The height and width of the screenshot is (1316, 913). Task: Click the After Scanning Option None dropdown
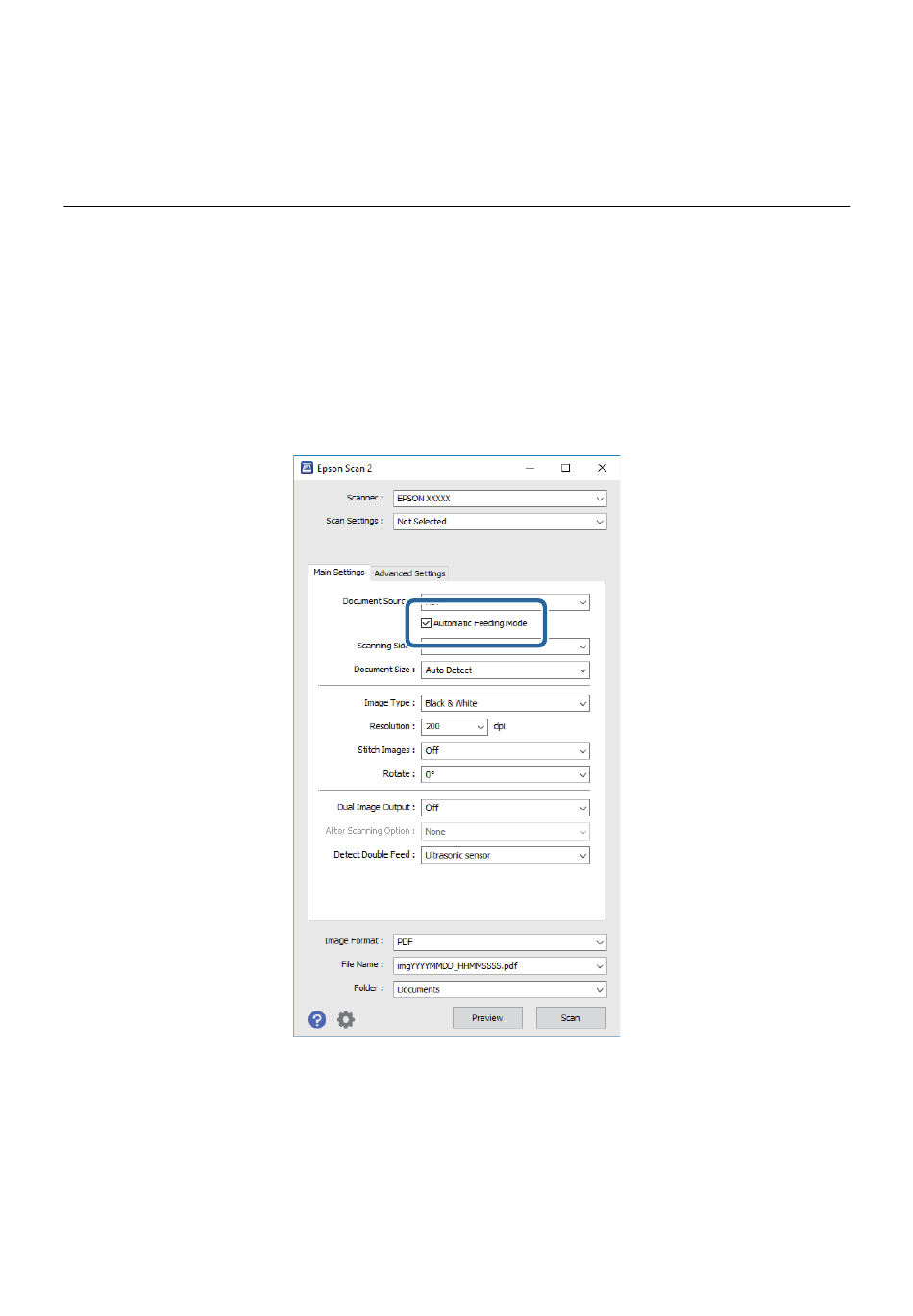point(506,832)
